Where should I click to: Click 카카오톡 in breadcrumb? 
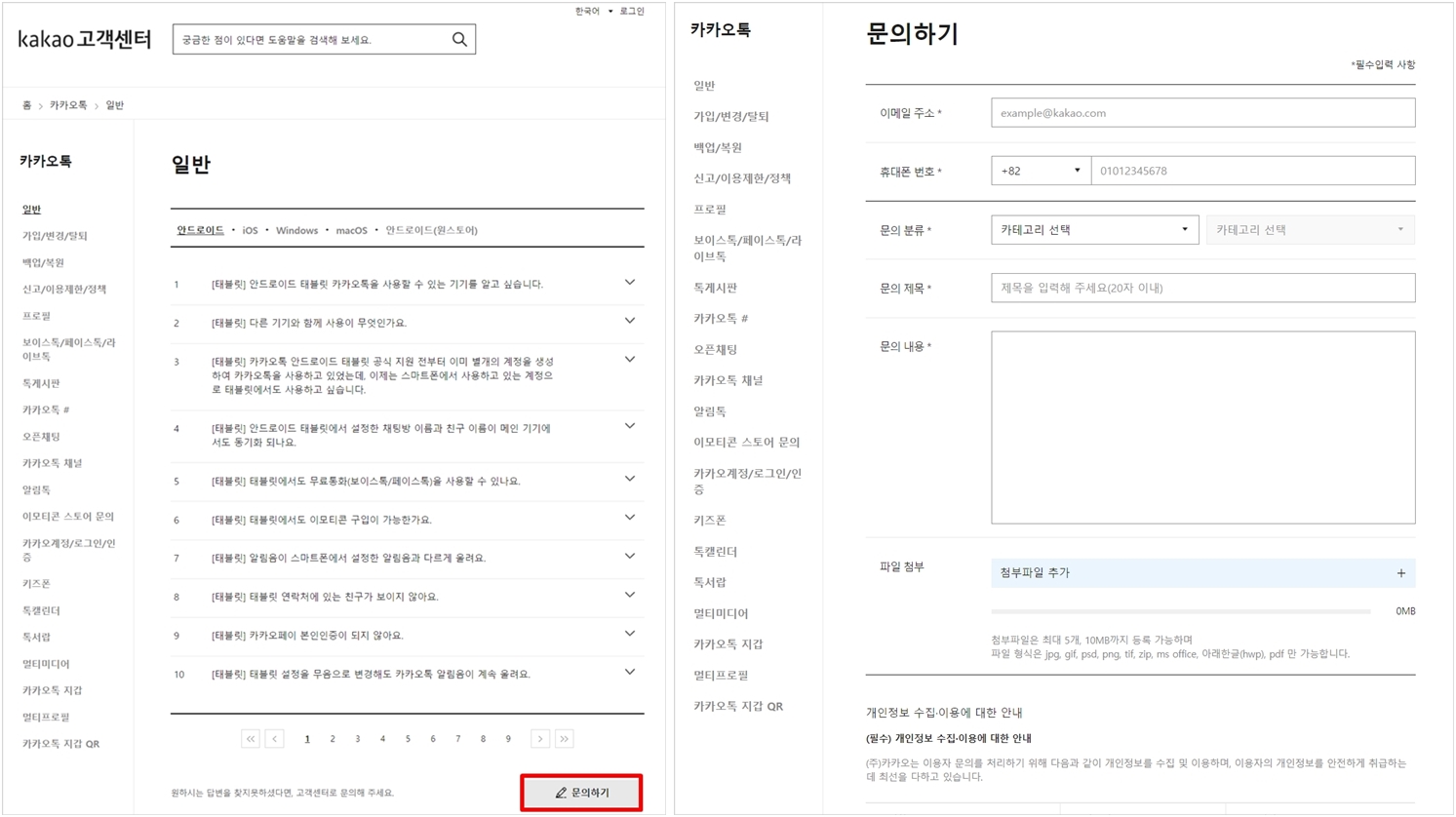[x=68, y=105]
